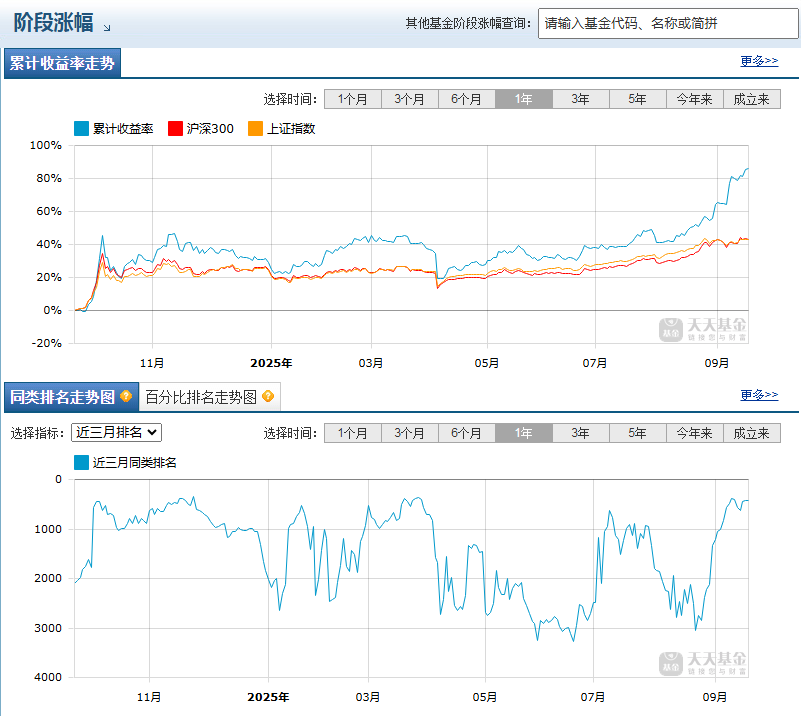The height and width of the screenshot is (716, 801).
Task: Click the help icon next to 同类排名走势图
Action: point(126,396)
